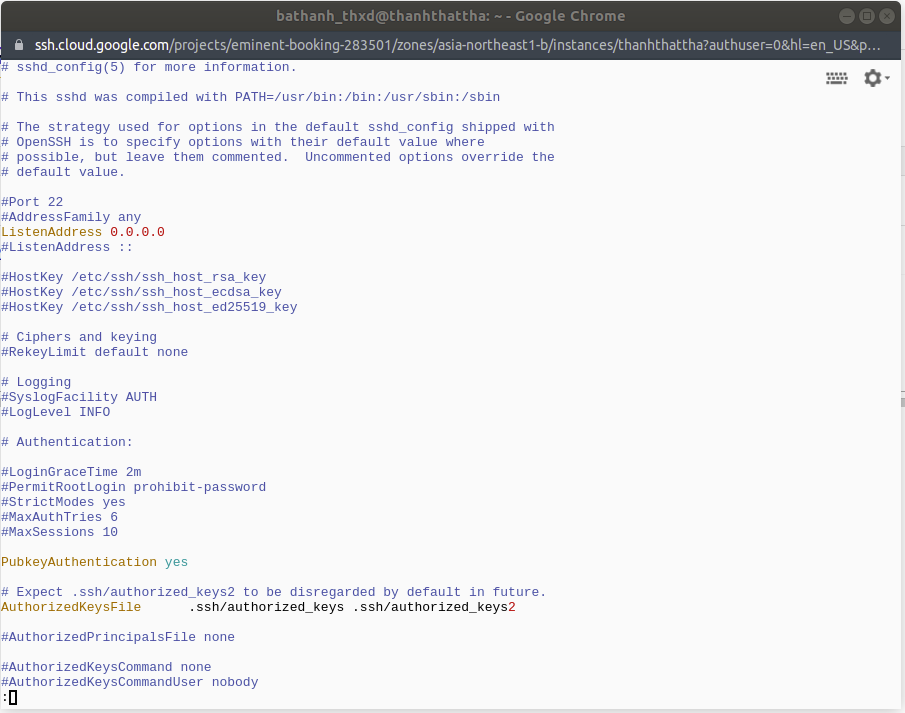Click the Chrome window title bar text
This screenshot has height=713, width=905.
[x=451, y=16]
